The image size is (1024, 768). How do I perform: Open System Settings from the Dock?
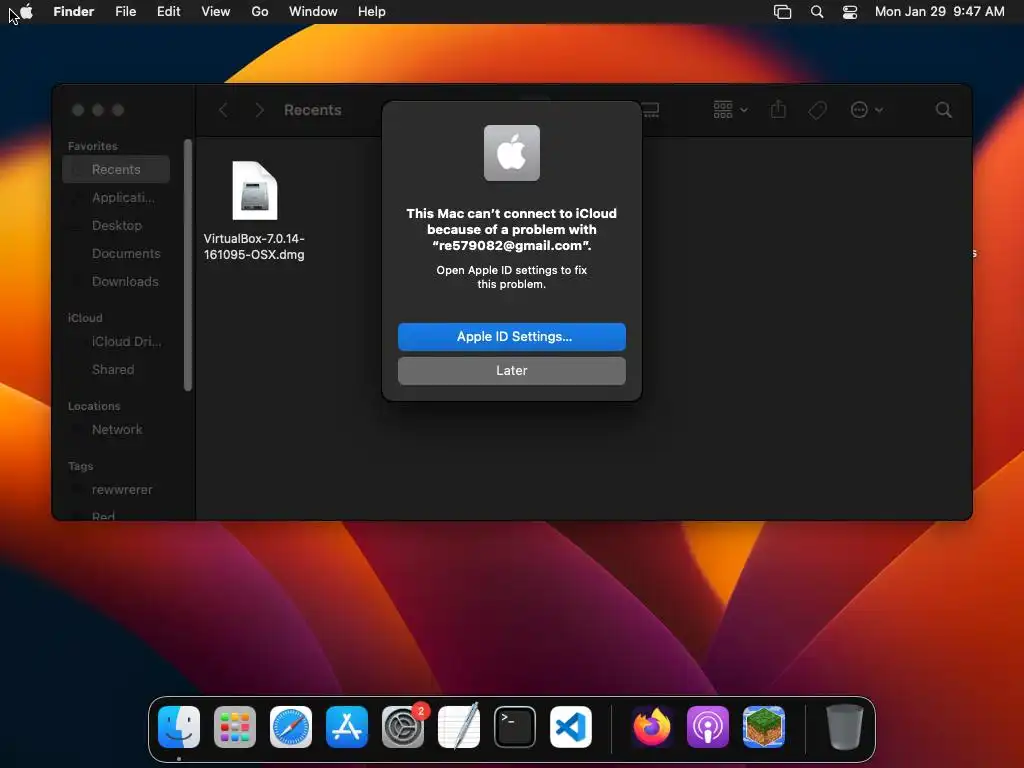403,727
